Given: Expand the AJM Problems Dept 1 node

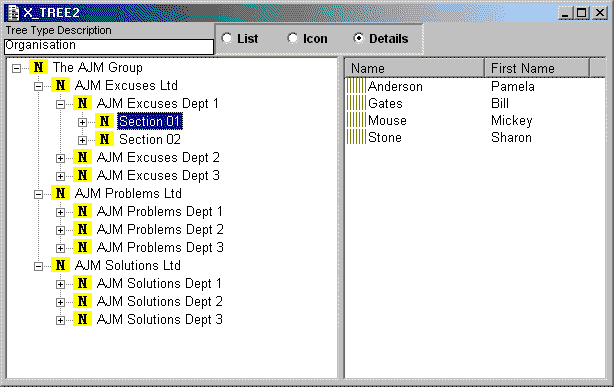Looking at the screenshot, I should pos(60,213).
